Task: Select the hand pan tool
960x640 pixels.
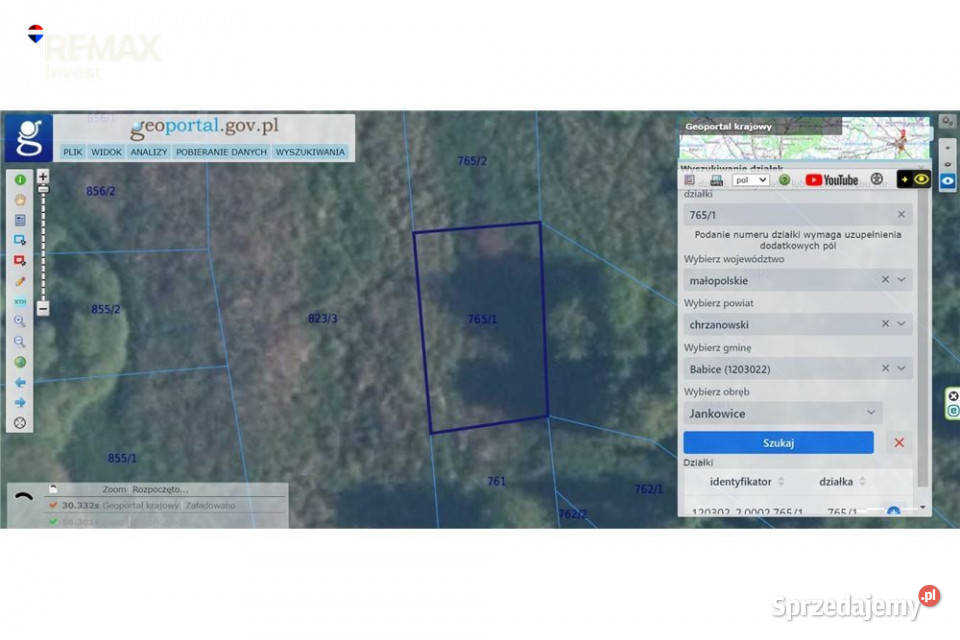Action: pyautogui.click(x=20, y=200)
